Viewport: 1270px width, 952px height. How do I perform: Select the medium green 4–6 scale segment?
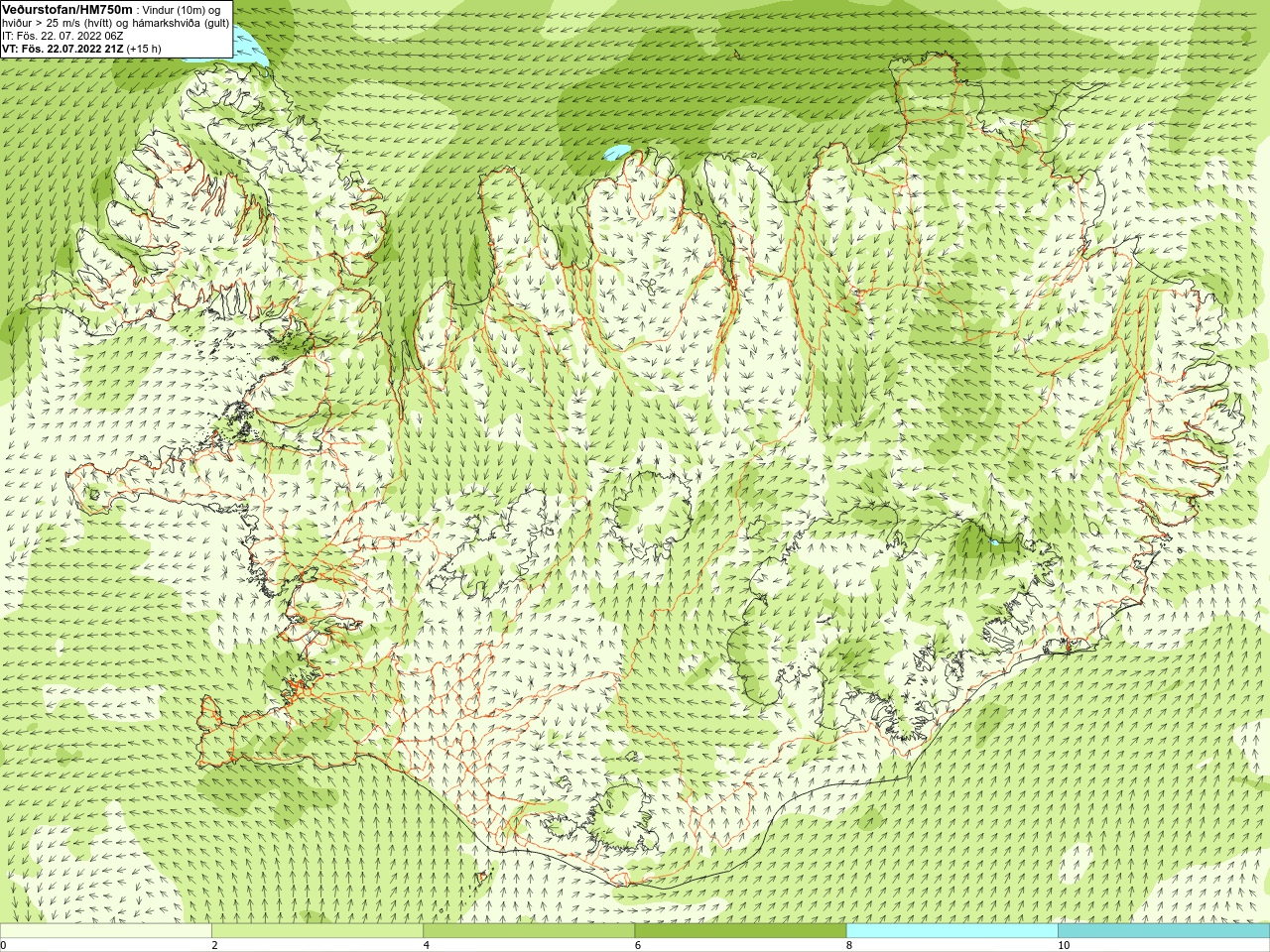click(x=529, y=931)
